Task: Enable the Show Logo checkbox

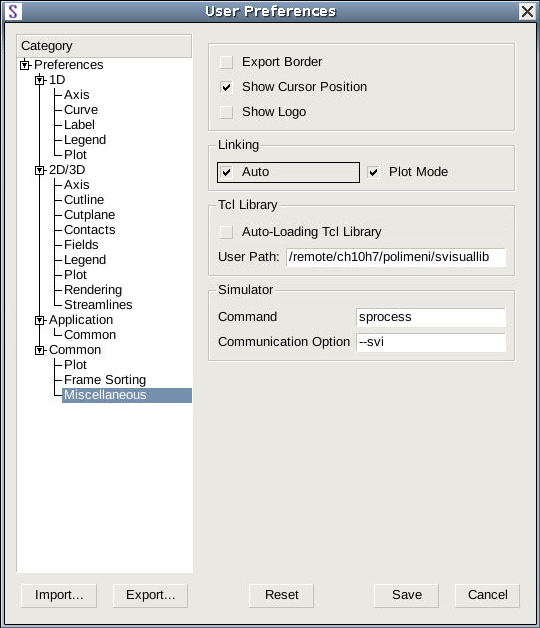Action: [x=226, y=112]
